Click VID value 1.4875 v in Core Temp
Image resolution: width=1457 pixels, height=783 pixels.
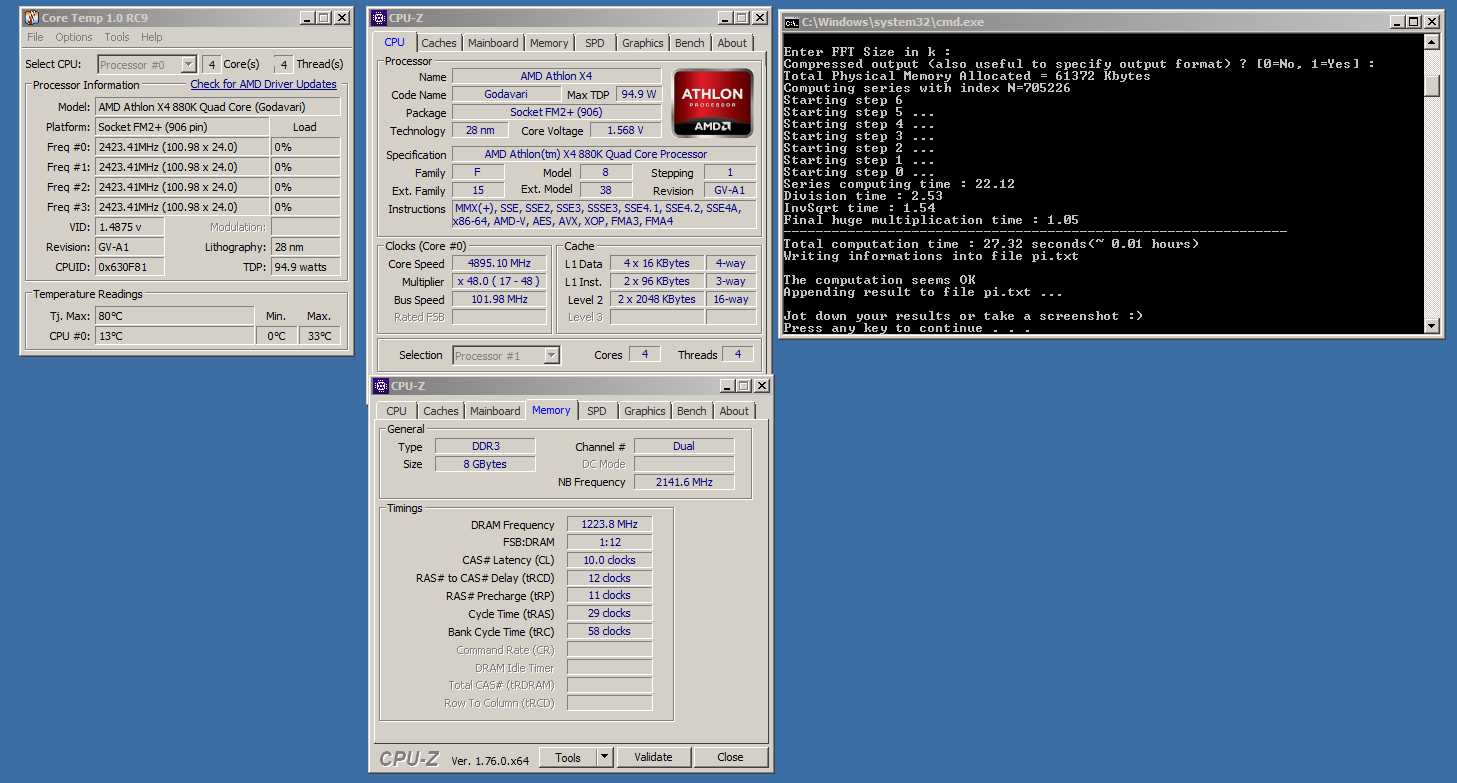(x=130, y=227)
